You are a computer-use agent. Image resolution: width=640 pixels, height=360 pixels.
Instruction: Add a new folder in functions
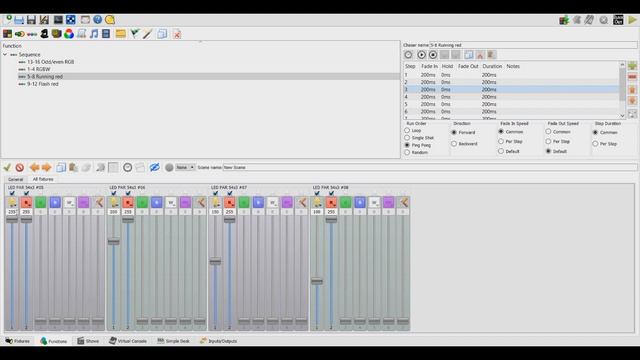[x=120, y=34]
